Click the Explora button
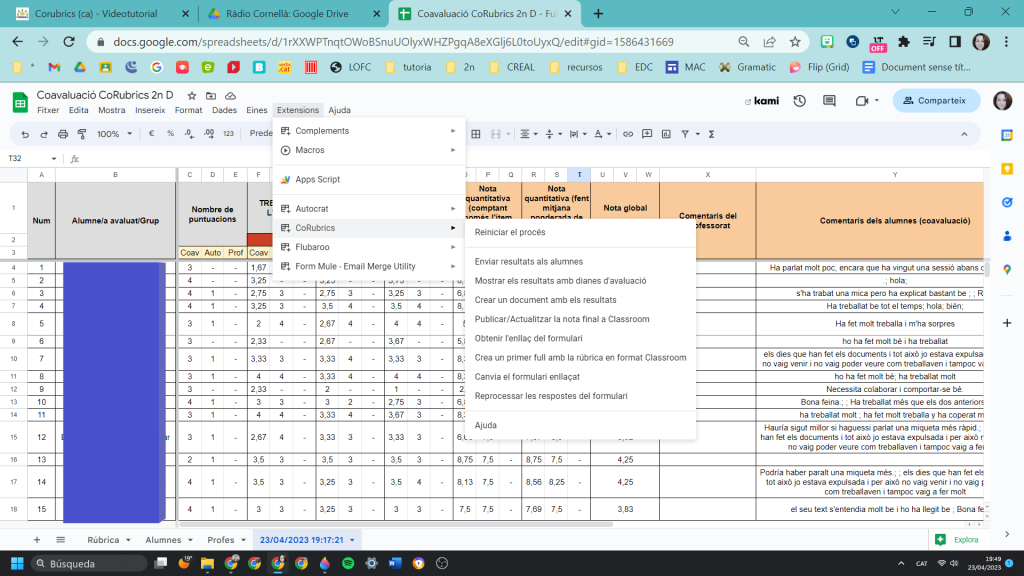 (x=957, y=540)
